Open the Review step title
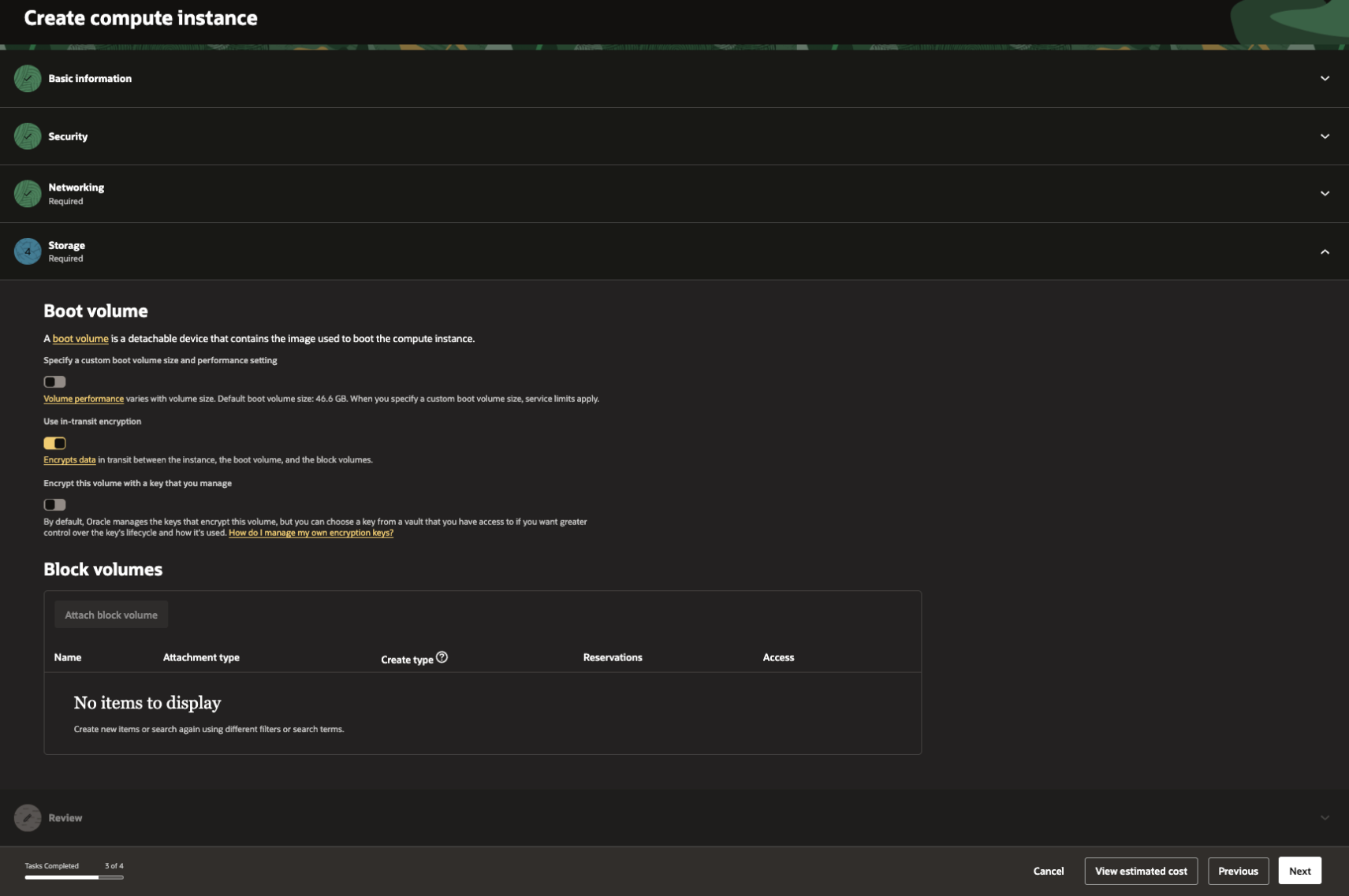Viewport: 1349px width, 896px height. click(x=65, y=818)
